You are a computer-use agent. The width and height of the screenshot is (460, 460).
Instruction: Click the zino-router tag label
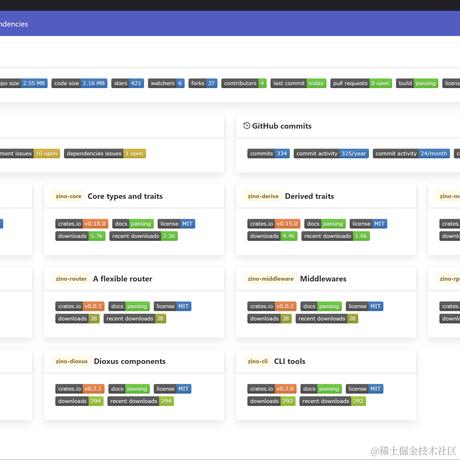71,279
